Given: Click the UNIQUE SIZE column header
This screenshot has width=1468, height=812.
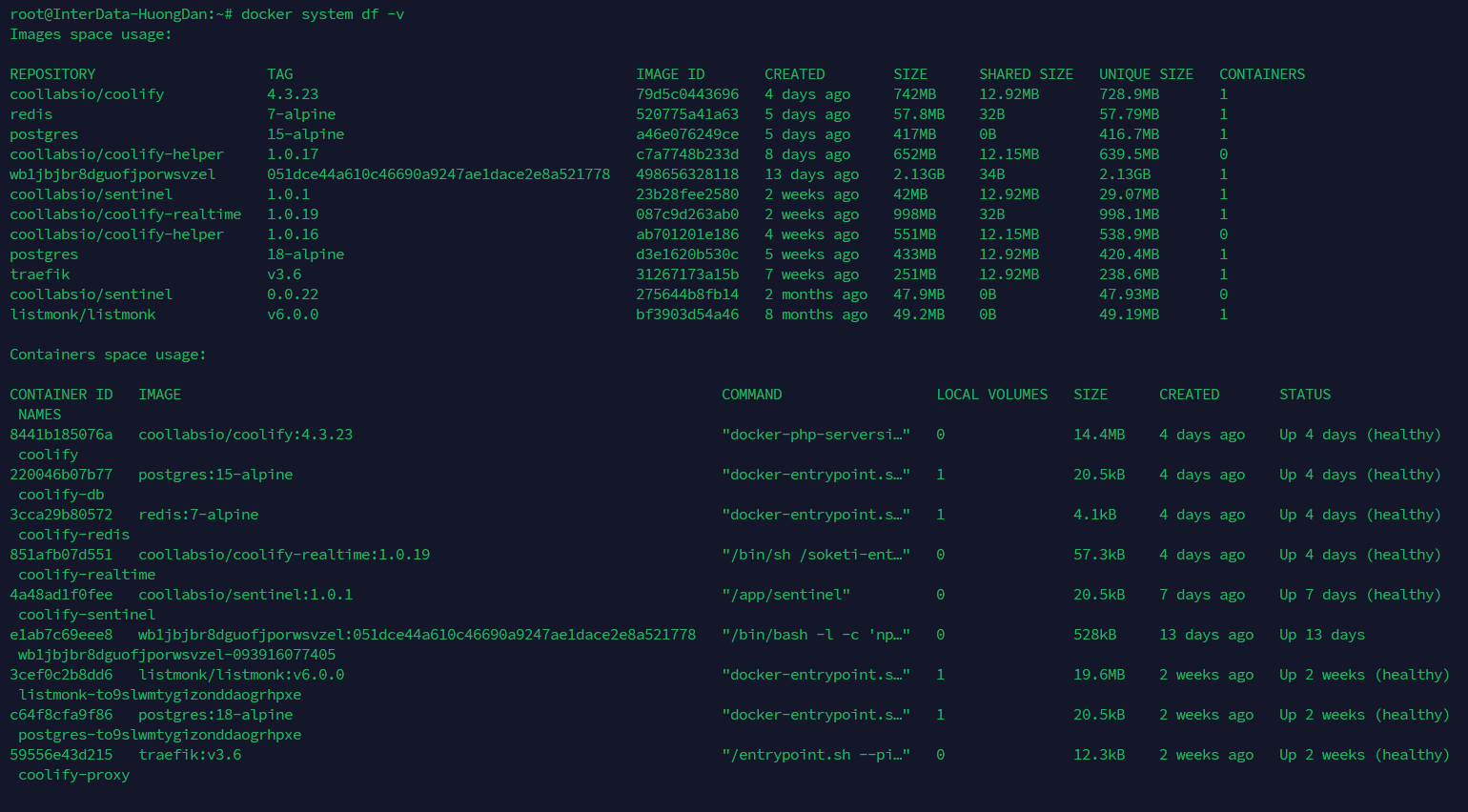Looking at the screenshot, I should [x=1146, y=74].
